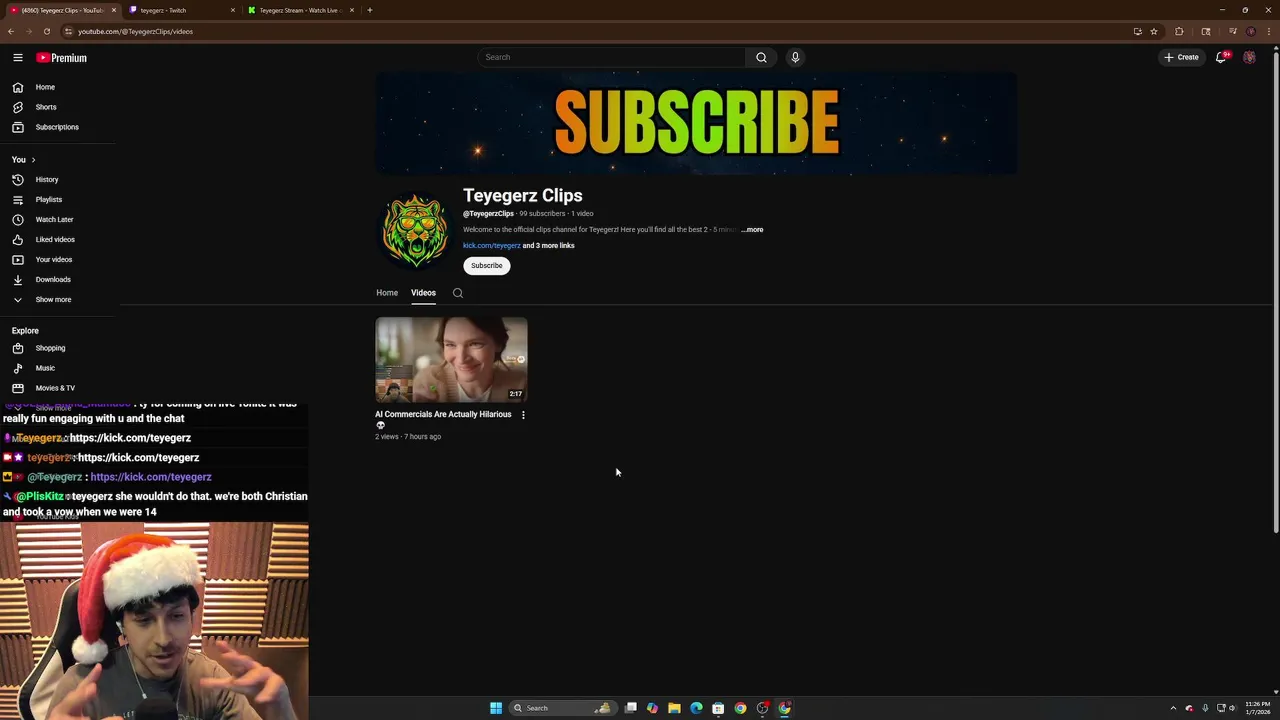
Task: Start voice search with the microphone
Action: [x=795, y=57]
